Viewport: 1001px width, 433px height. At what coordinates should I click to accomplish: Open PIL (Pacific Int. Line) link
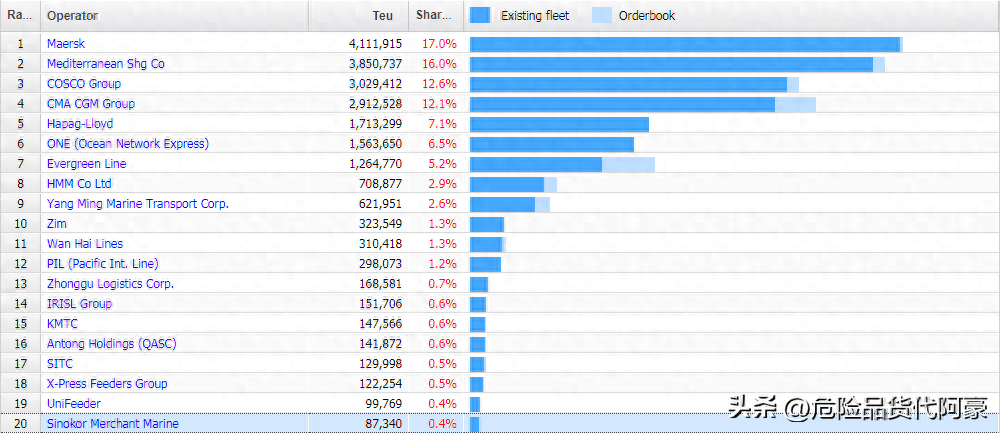[103, 263]
